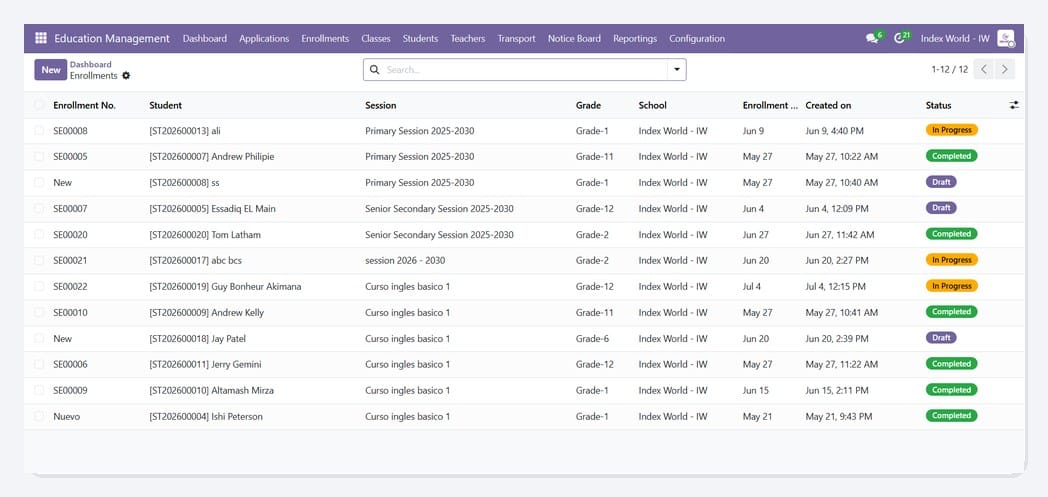Select checkbox for SE00007 row
Image resolution: width=1048 pixels, height=497 pixels.
[x=39, y=208]
